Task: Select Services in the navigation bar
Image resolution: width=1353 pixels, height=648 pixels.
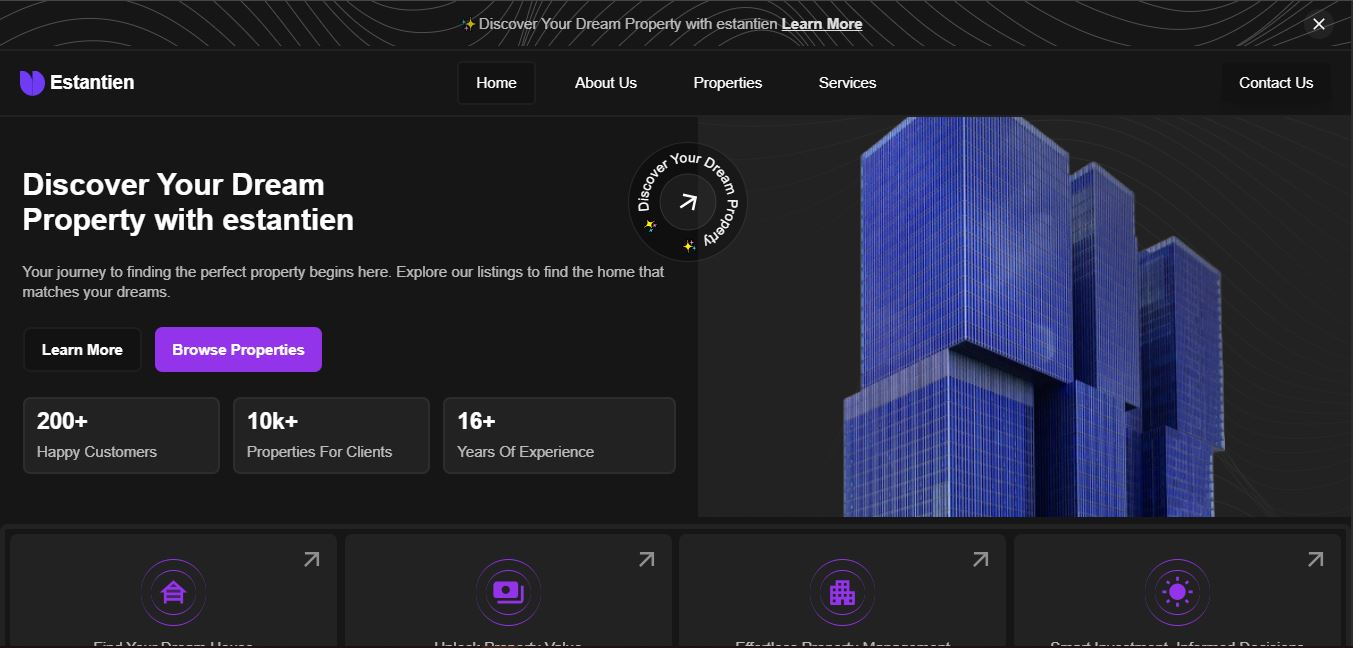Action: click(847, 83)
